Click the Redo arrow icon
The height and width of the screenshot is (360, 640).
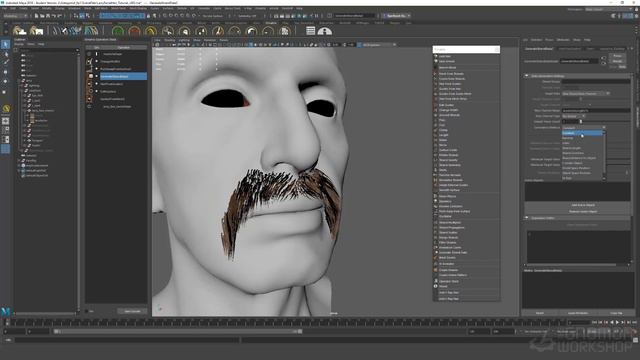[x=59, y=16]
